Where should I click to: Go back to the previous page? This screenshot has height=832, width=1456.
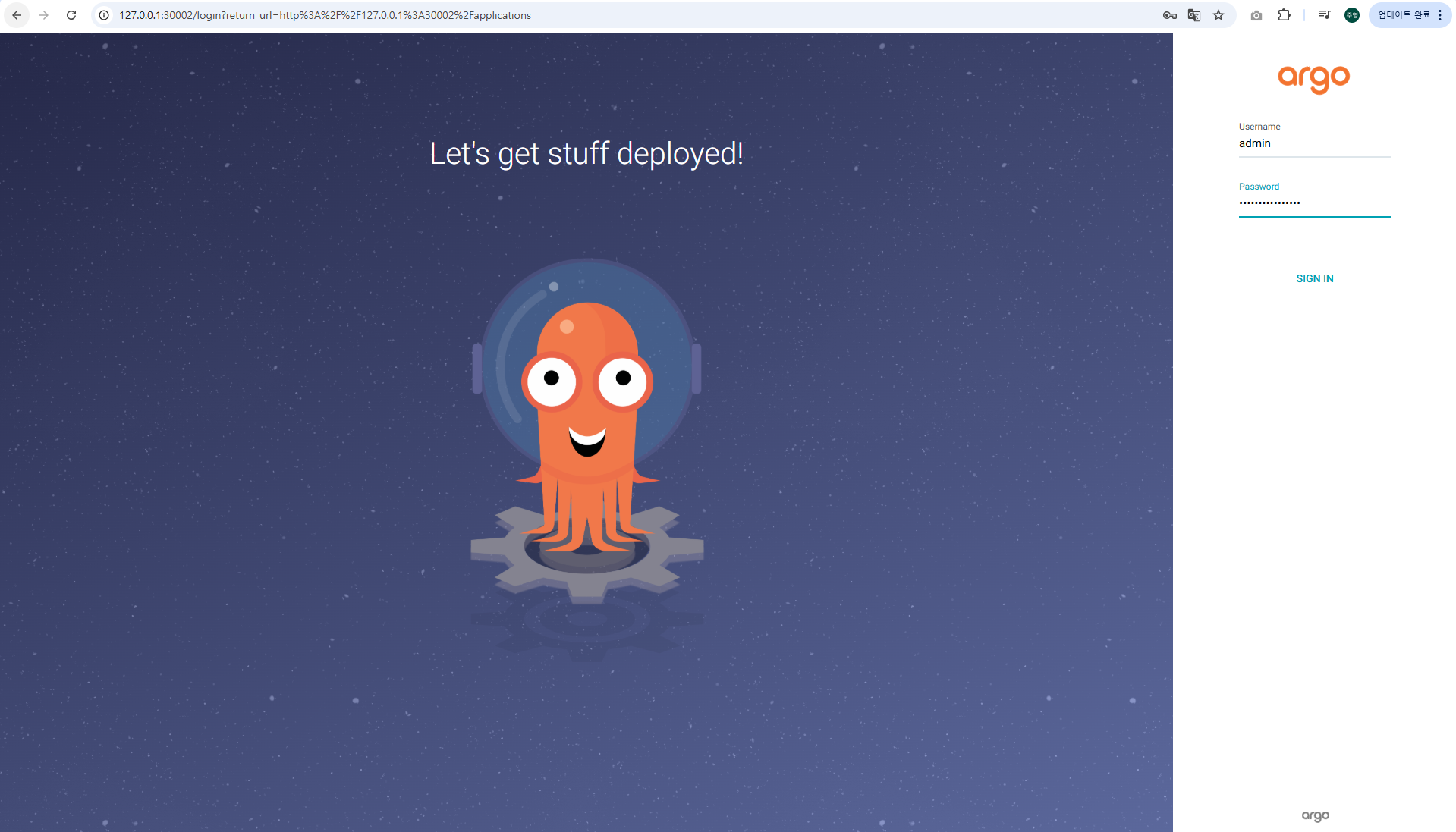17,15
